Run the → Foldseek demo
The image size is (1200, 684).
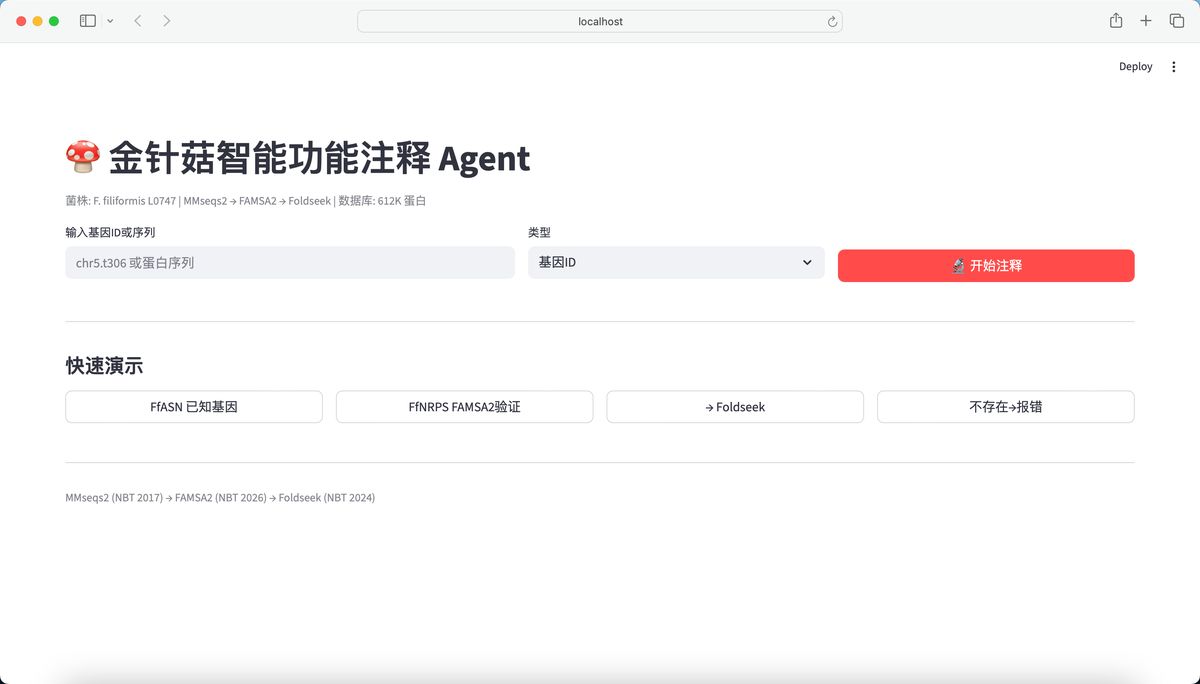click(x=735, y=407)
